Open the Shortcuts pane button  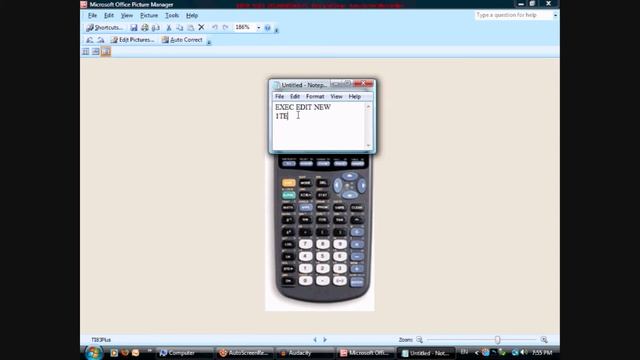point(104,27)
